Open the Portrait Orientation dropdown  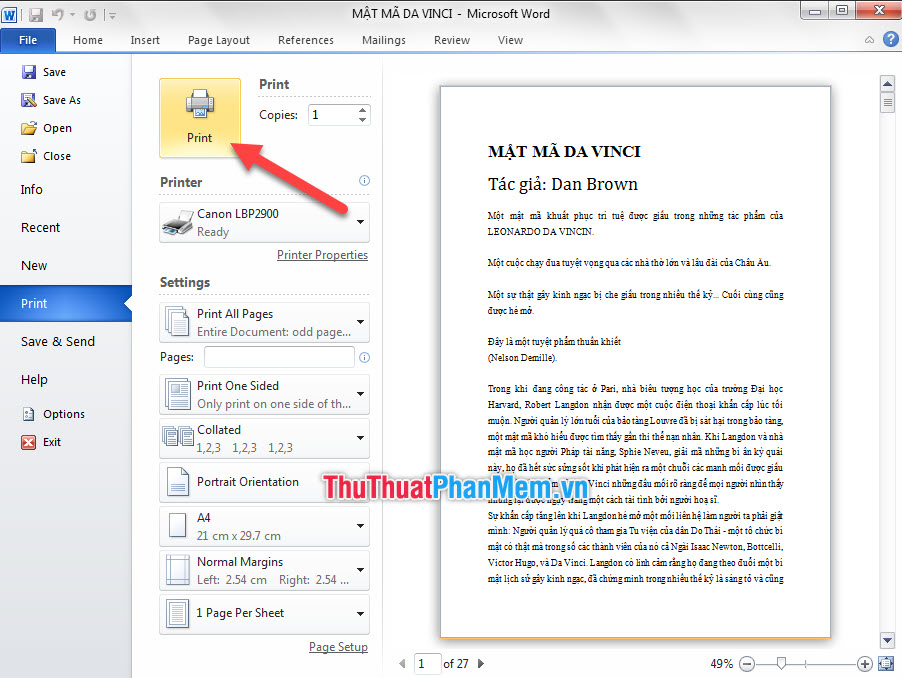264,482
